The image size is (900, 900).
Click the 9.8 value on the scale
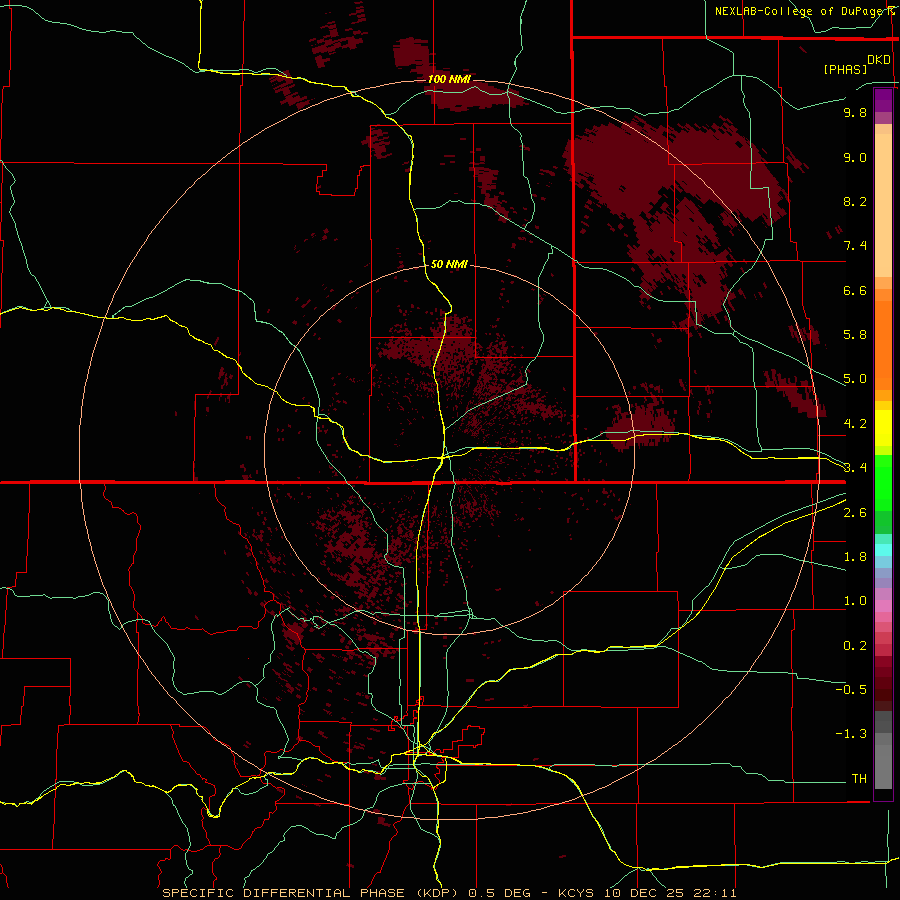(855, 112)
